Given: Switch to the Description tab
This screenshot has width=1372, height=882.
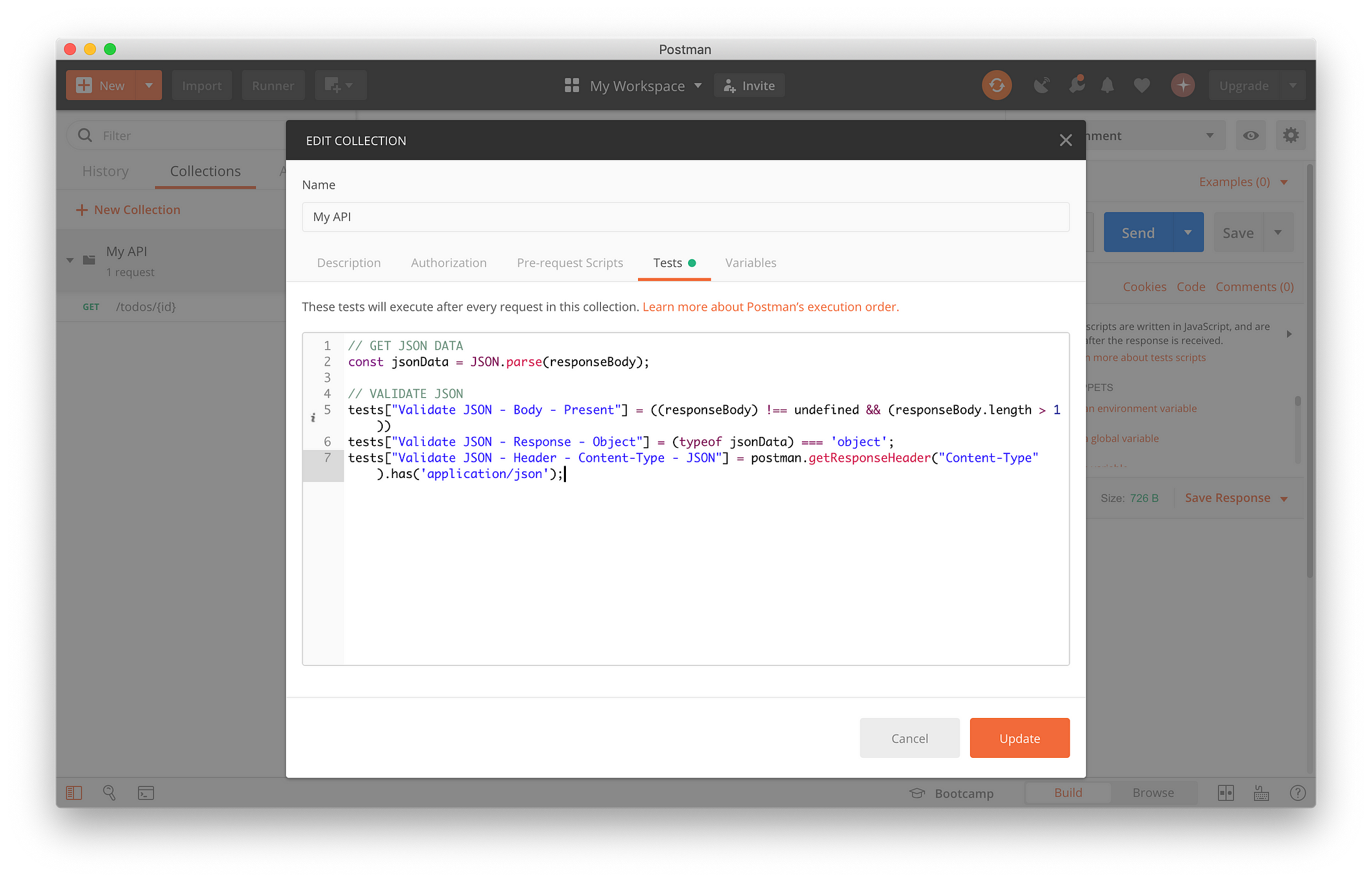Looking at the screenshot, I should pos(348,263).
